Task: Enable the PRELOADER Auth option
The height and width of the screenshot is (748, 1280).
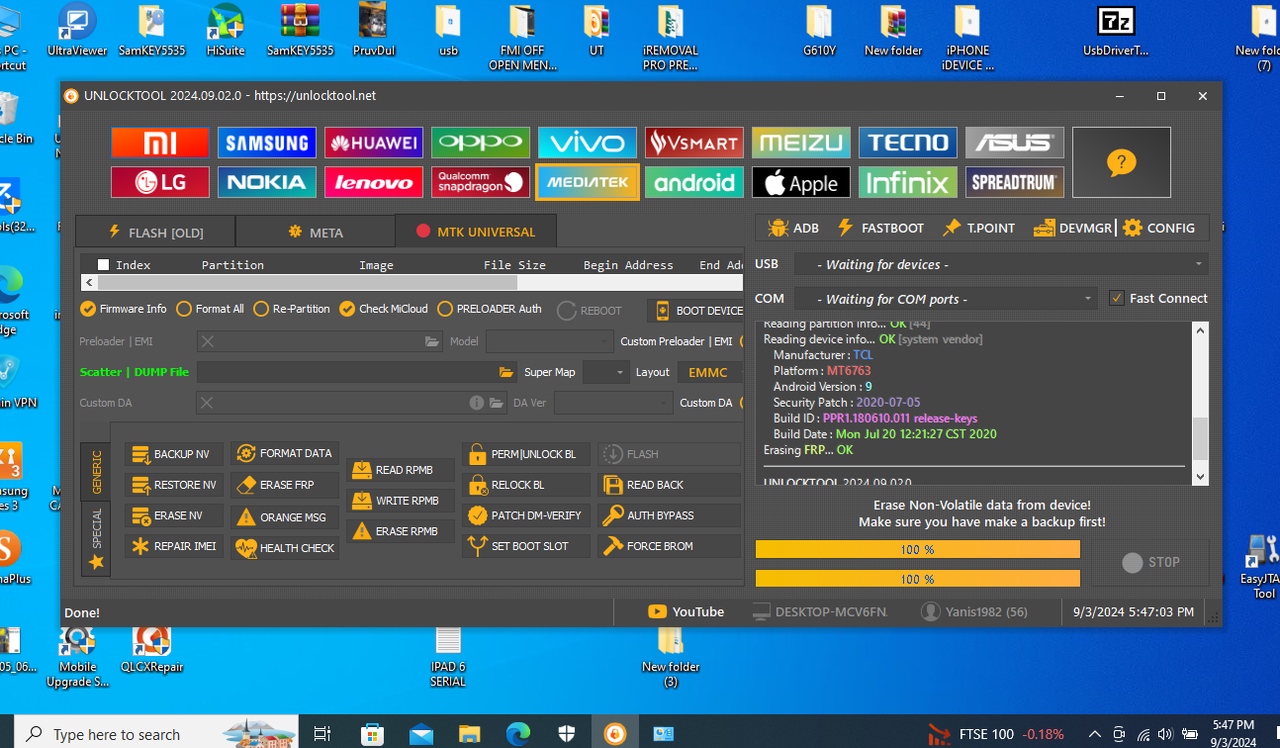Action: [x=490, y=309]
